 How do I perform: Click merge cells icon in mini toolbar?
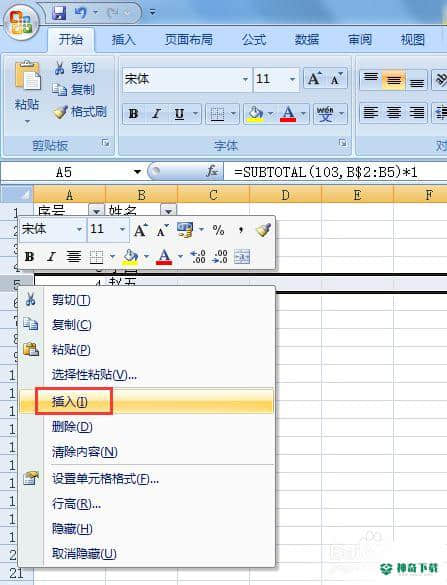[x=242, y=257]
